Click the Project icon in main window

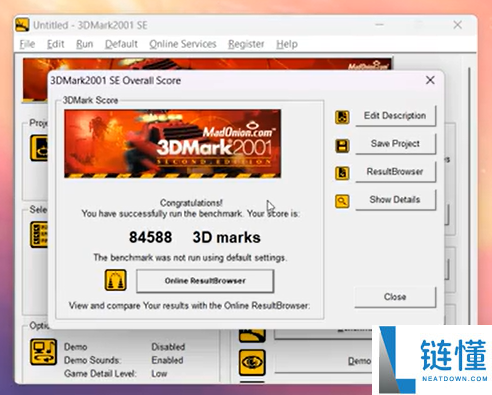pos(39,148)
